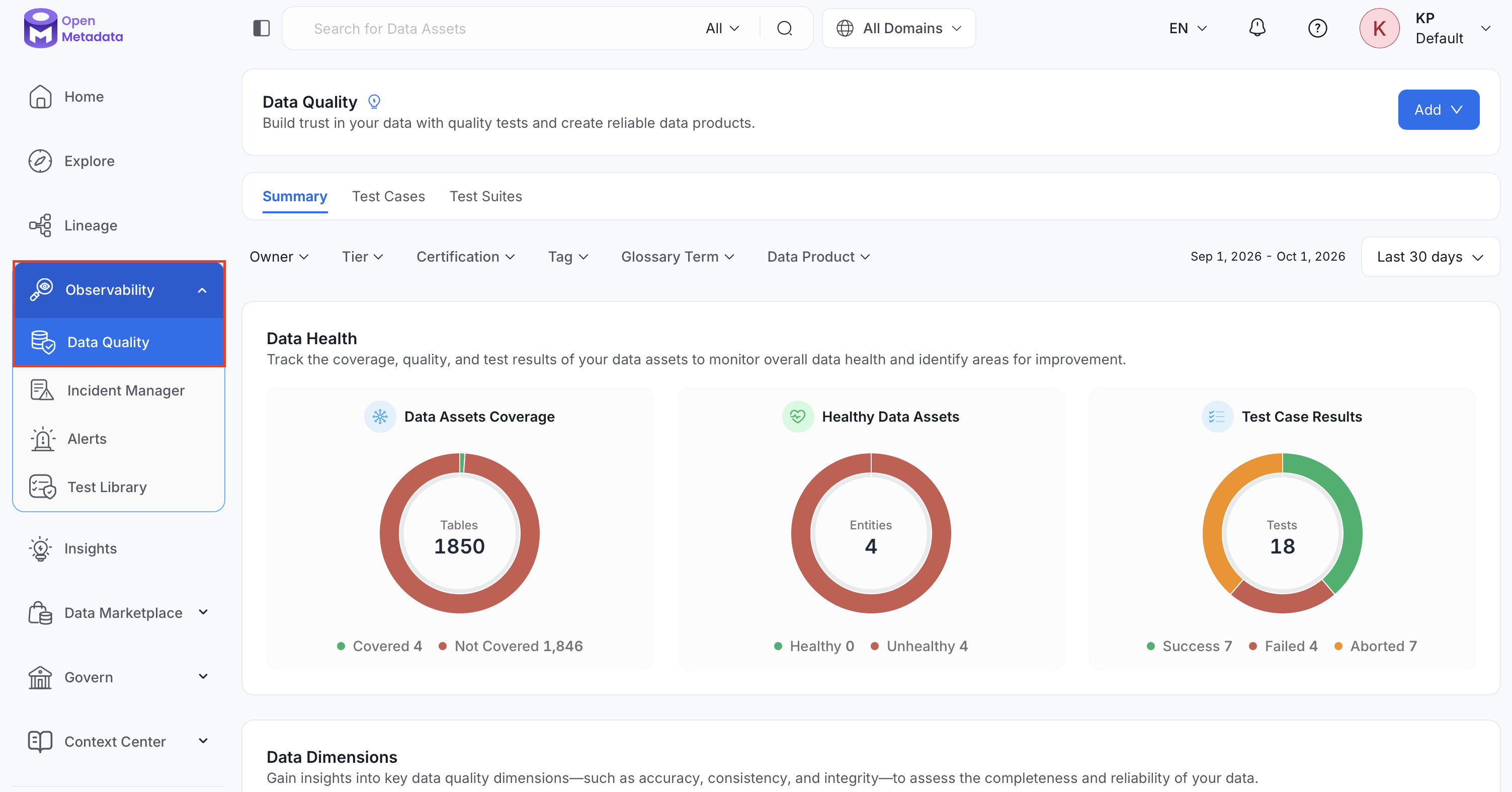Open Insights from sidebar
The image size is (1512, 792).
click(x=119, y=548)
